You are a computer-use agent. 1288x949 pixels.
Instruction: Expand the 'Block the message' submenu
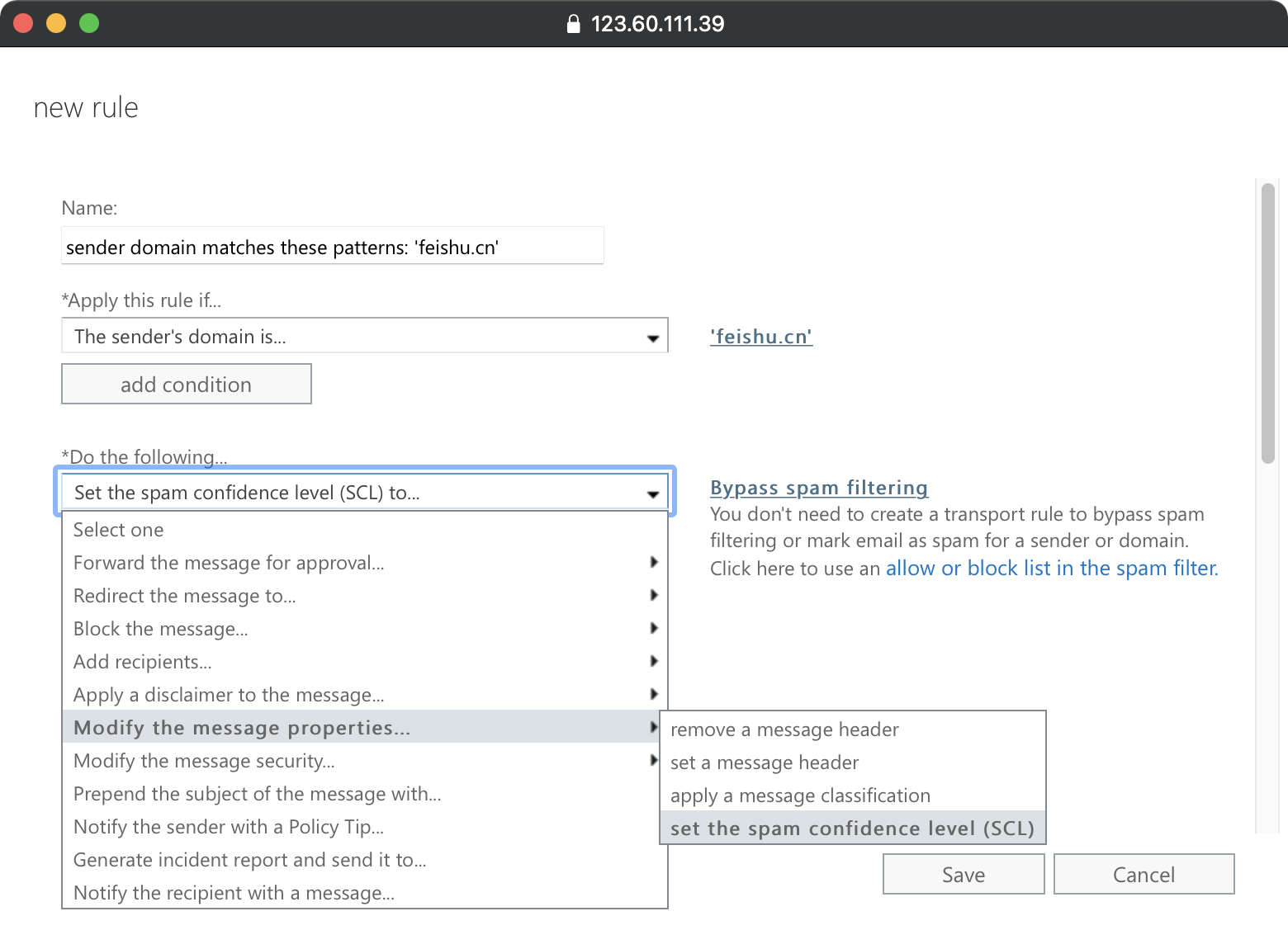click(x=654, y=628)
